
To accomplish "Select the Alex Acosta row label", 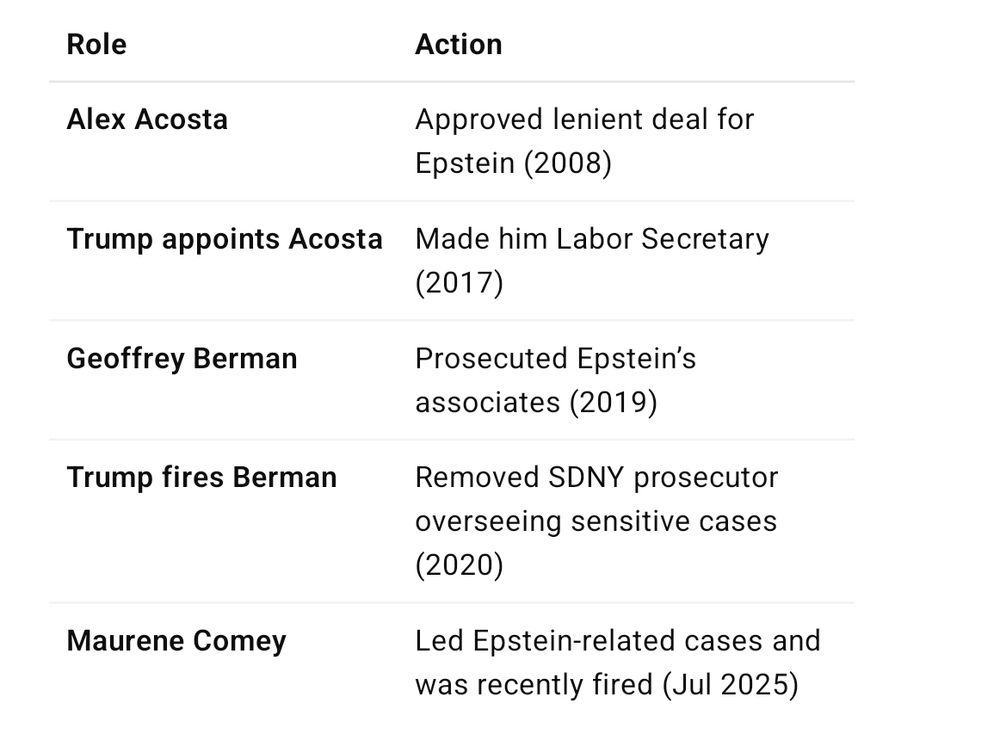I will (147, 119).
